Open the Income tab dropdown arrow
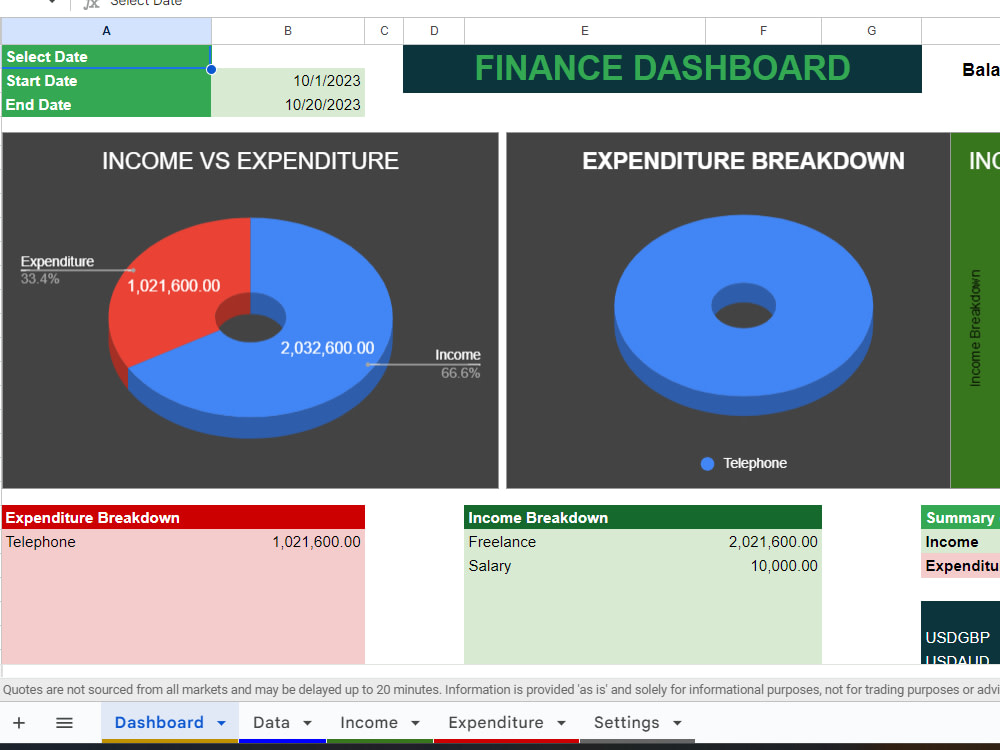The image size is (1000, 750). pos(415,723)
